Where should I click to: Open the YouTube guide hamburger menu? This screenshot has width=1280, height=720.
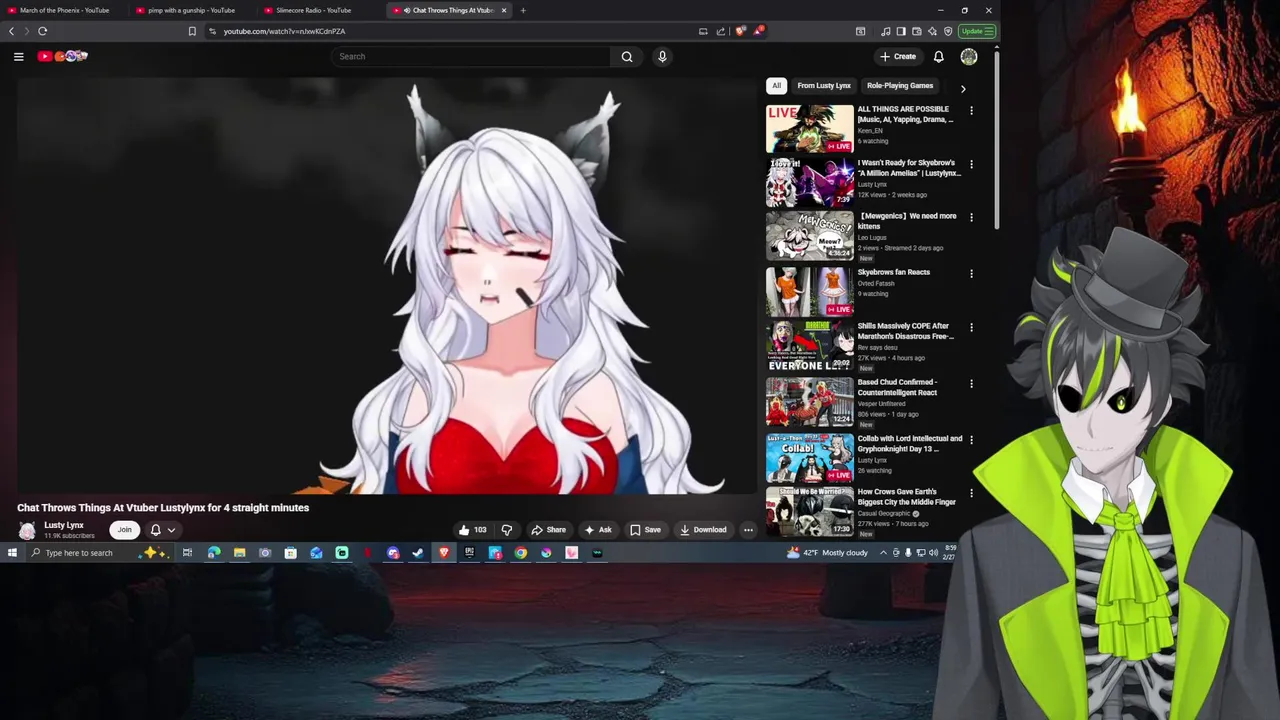[x=18, y=56]
